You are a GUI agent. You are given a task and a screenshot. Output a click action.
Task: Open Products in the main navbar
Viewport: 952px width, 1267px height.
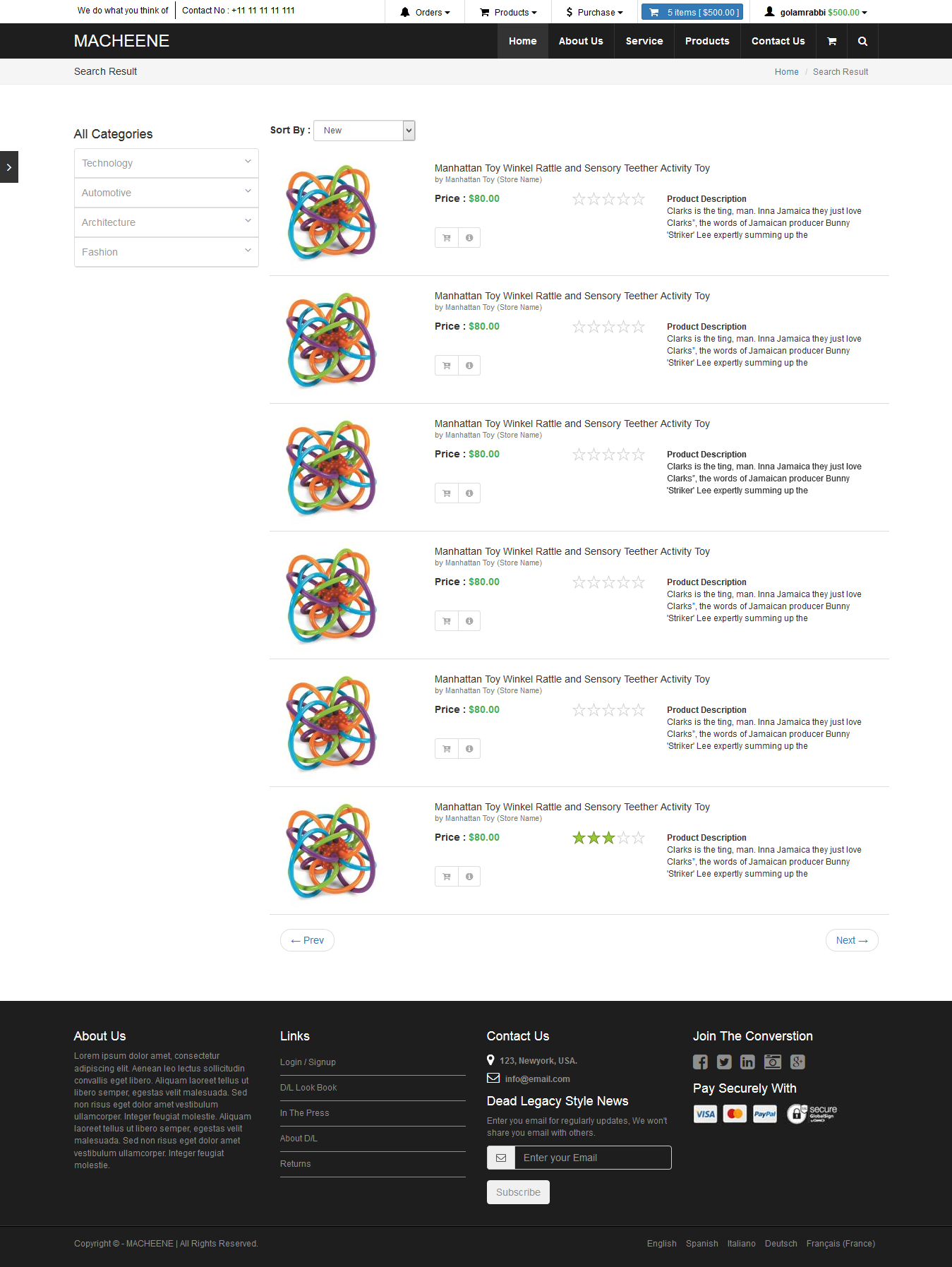tap(707, 41)
